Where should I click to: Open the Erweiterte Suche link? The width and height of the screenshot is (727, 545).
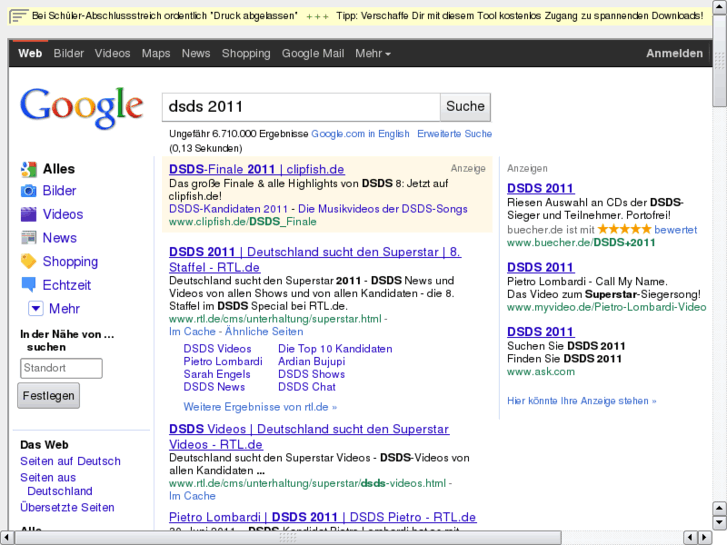[454, 133]
